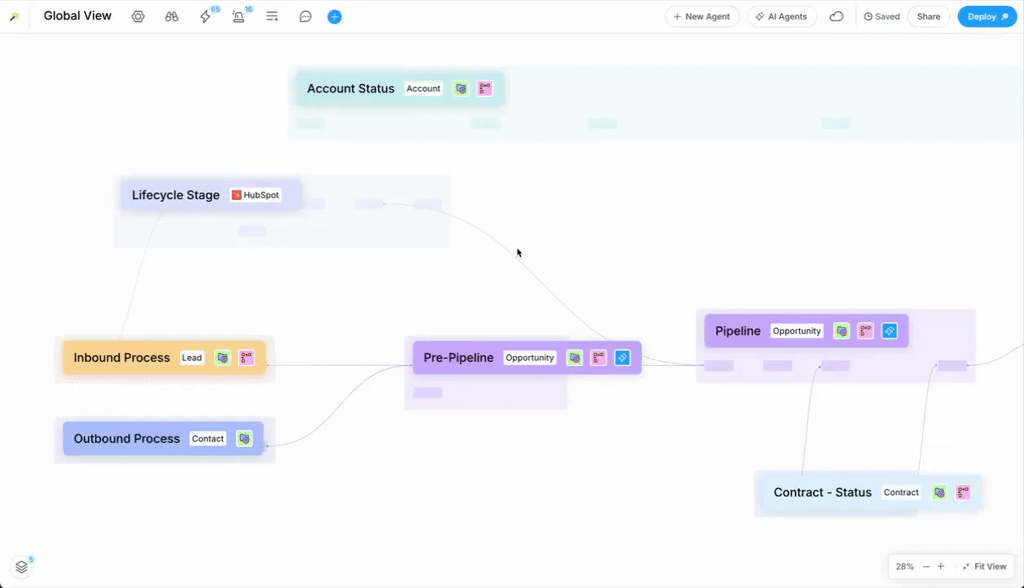The width and height of the screenshot is (1024, 588).
Task: Open the chat bubble comments icon
Action: coord(306,17)
